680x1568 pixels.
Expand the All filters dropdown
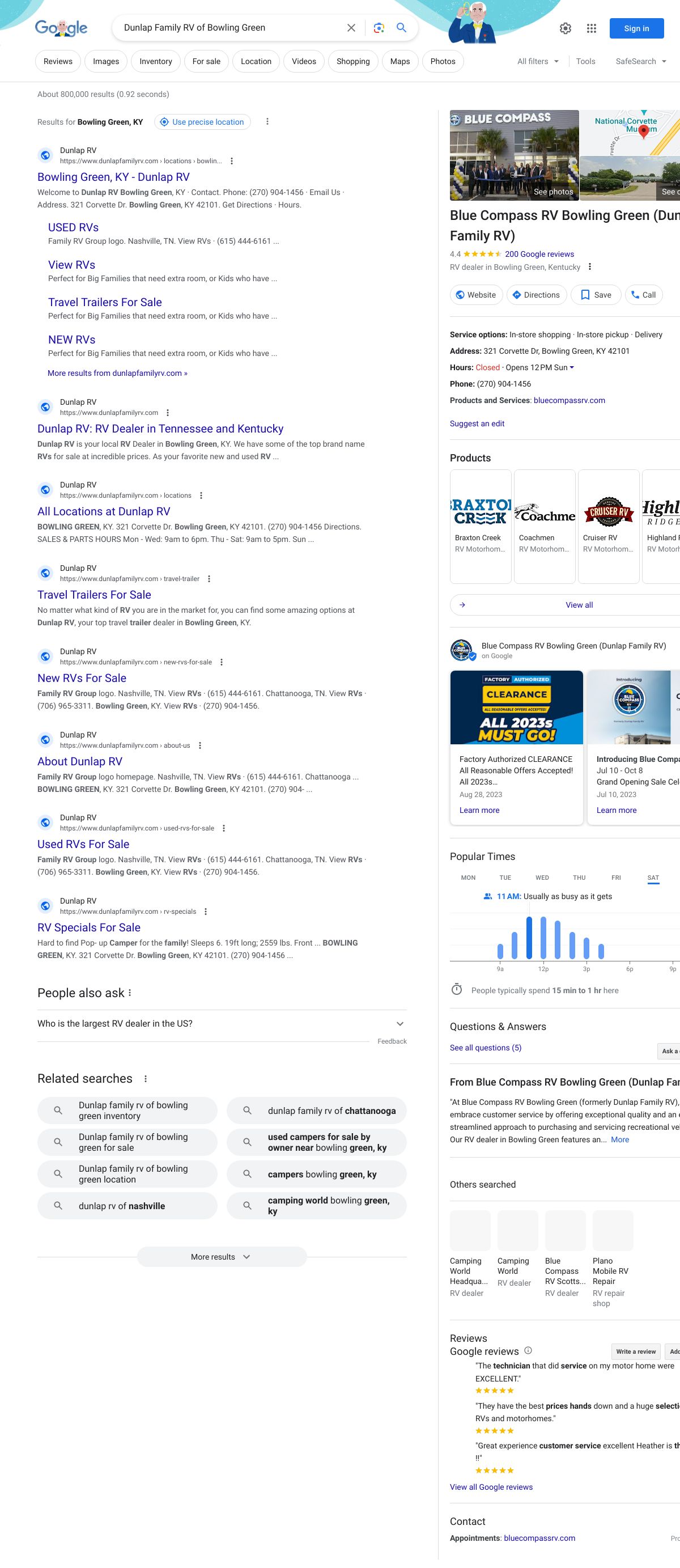[x=538, y=61]
